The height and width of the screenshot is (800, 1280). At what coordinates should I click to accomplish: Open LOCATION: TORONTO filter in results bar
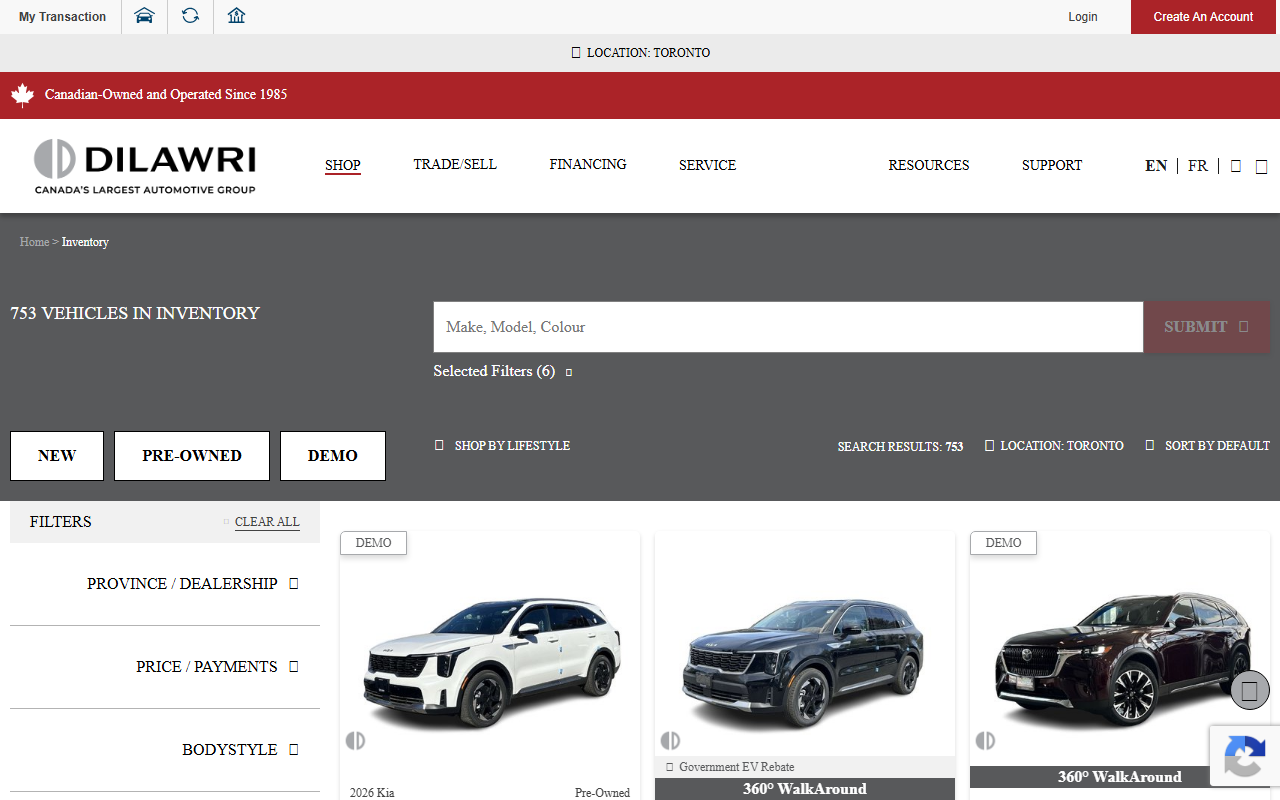coord(1054,446)
